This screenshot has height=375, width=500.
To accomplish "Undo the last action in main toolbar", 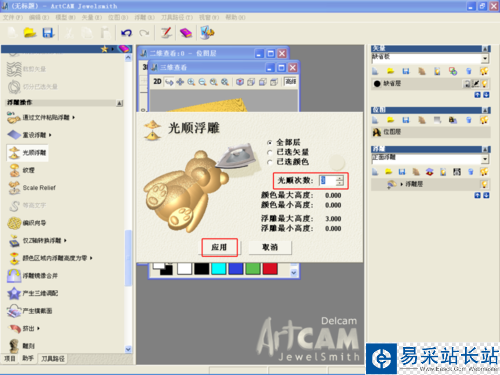I will [x=127, y=33].
